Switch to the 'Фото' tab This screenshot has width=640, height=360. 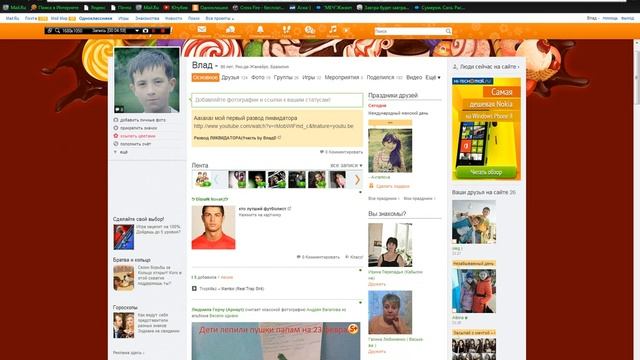coord(258,77)
